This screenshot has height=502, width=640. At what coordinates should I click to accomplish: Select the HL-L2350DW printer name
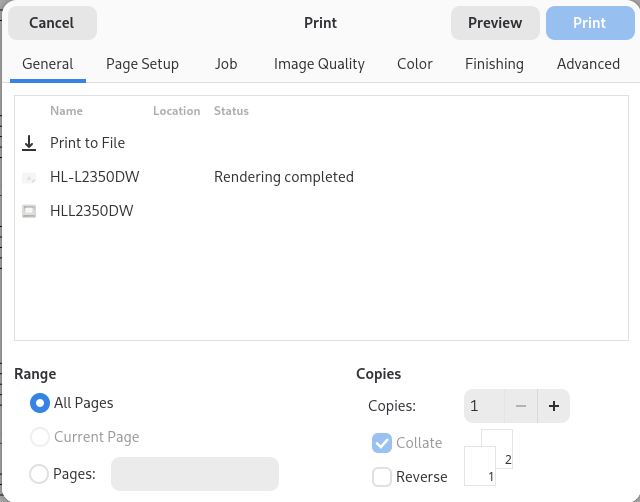(x=95, y=177)
